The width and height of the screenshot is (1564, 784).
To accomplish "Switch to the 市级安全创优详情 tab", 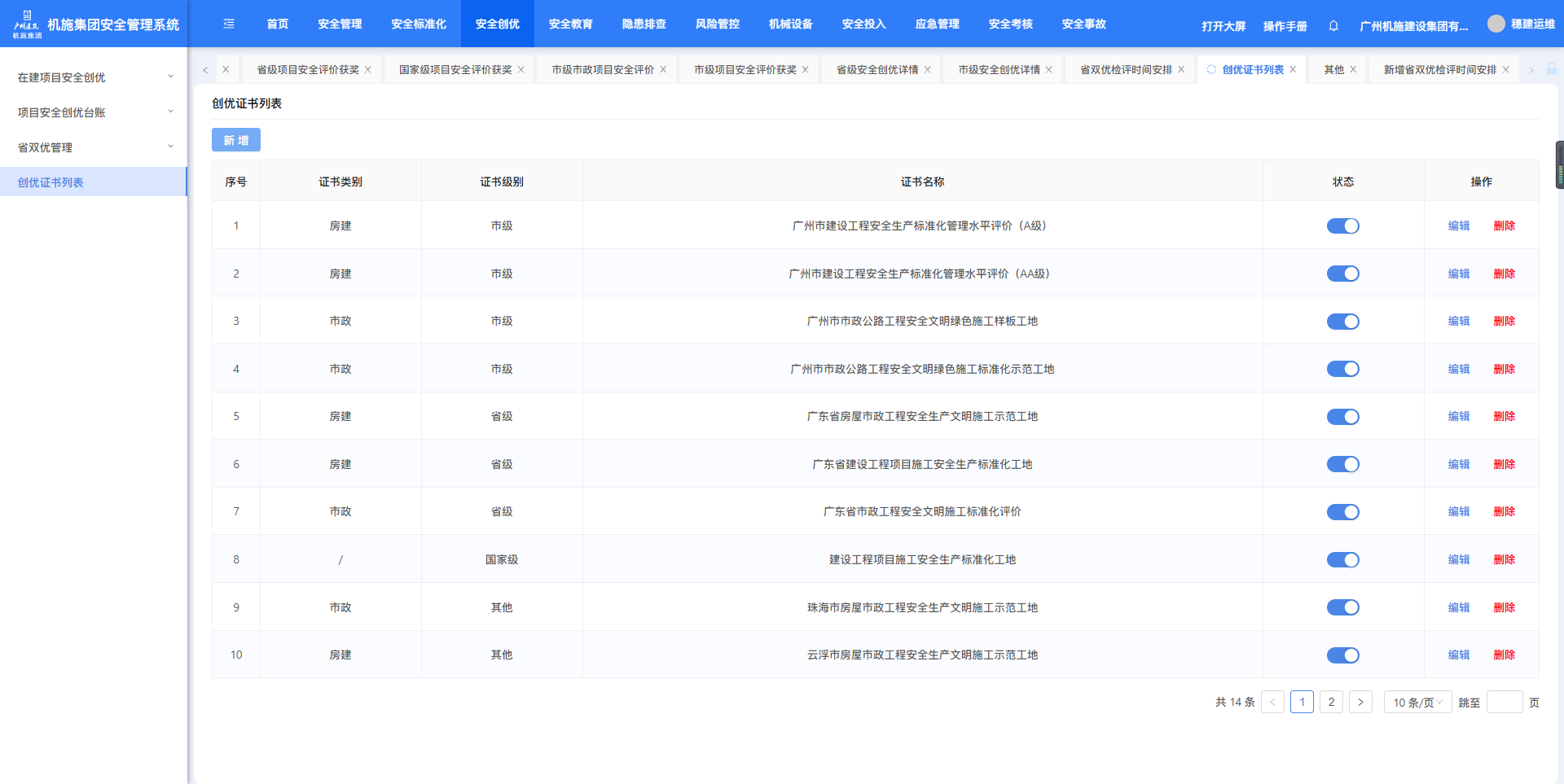I will tap(999, 70).
